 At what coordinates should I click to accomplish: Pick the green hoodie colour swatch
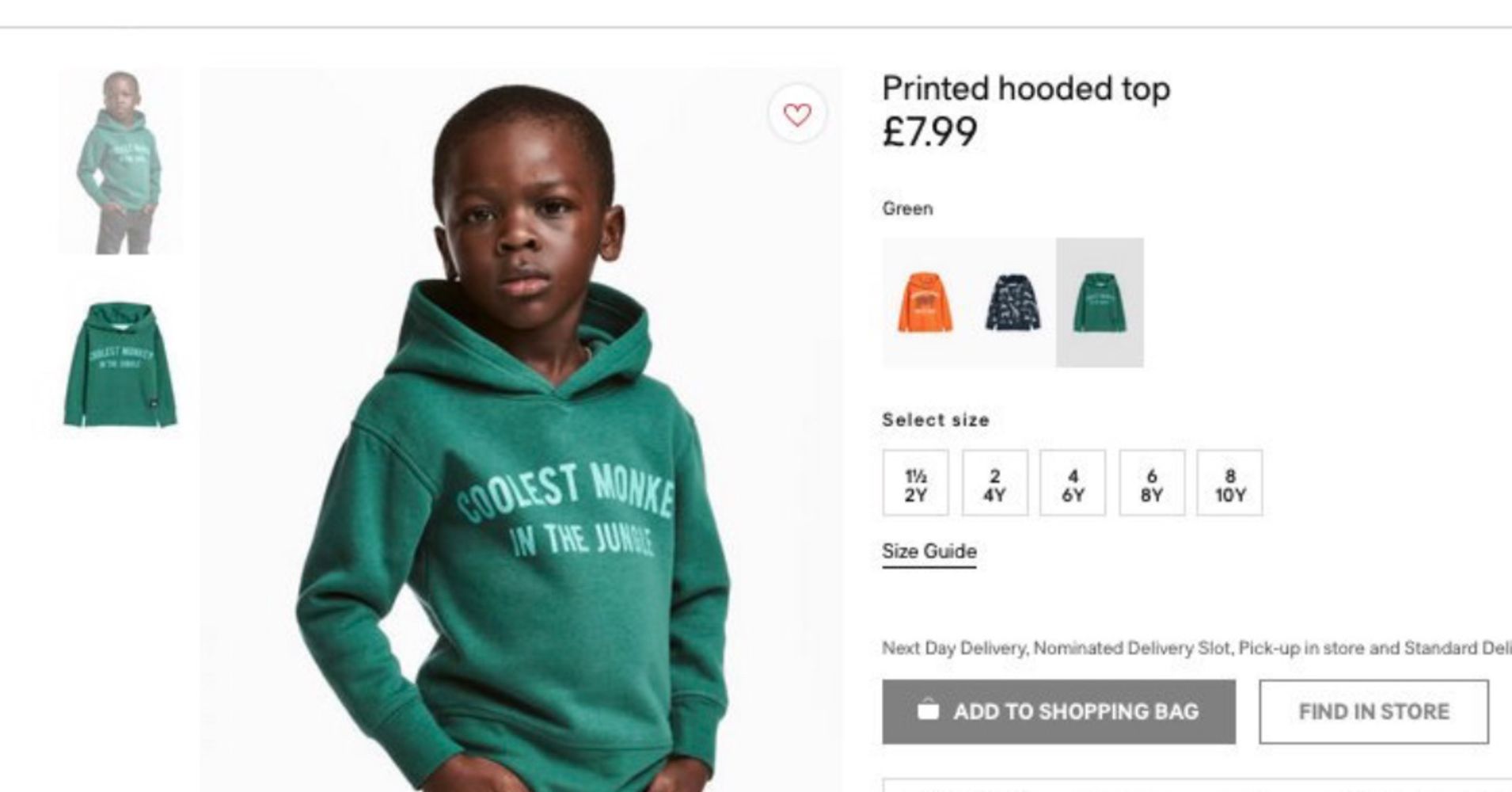pos(1100,303)
